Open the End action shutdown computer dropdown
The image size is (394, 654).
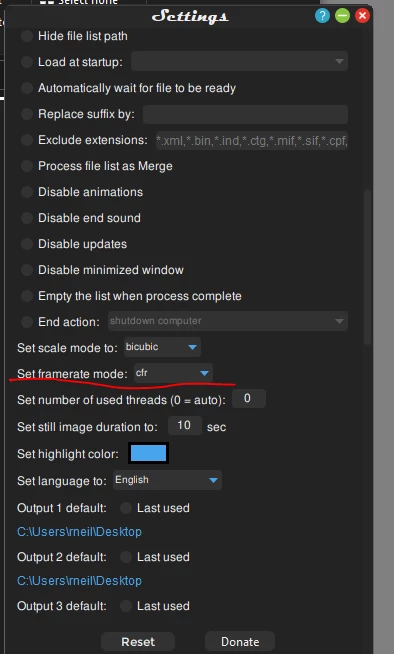228,321
